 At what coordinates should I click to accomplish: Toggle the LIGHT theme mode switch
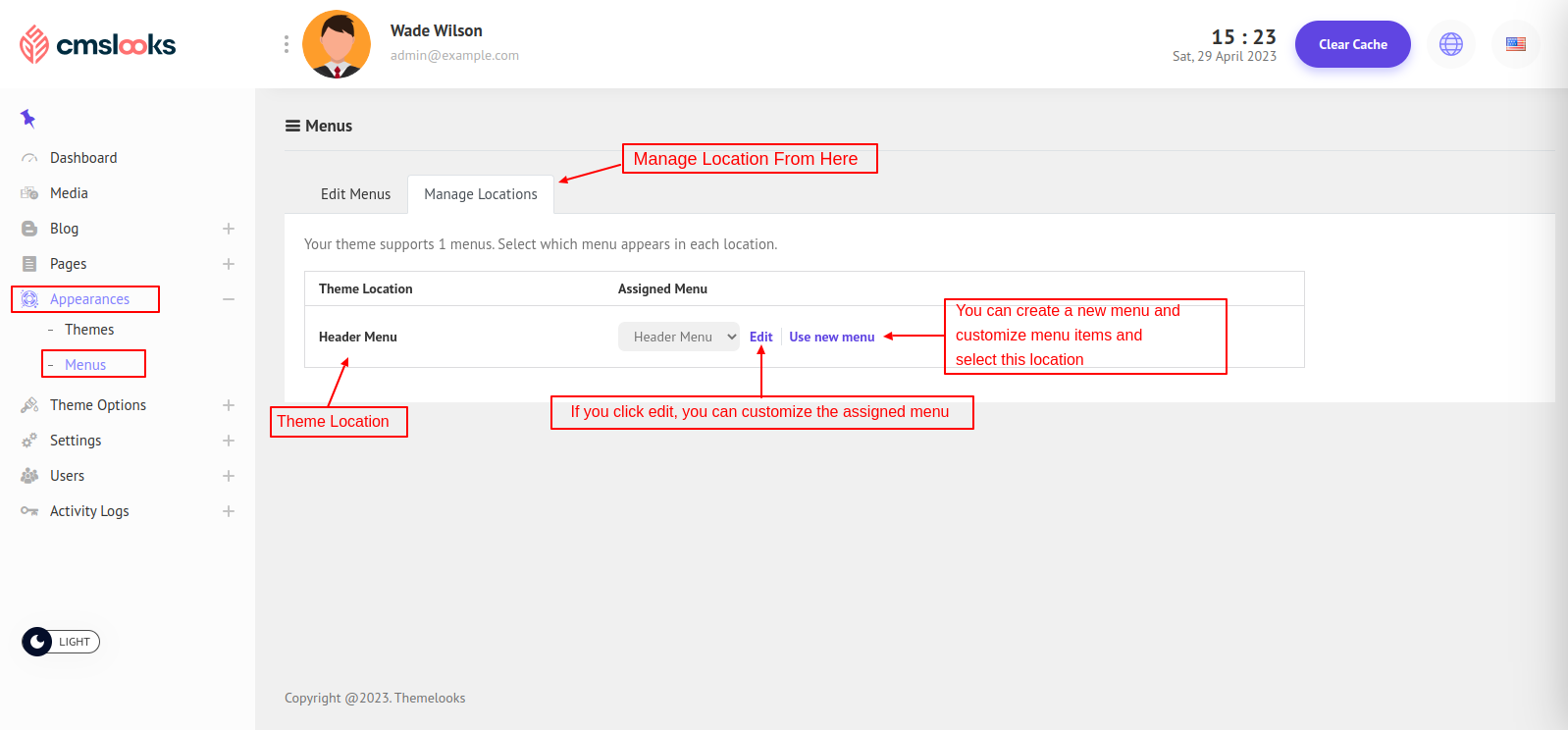(61, 642)
